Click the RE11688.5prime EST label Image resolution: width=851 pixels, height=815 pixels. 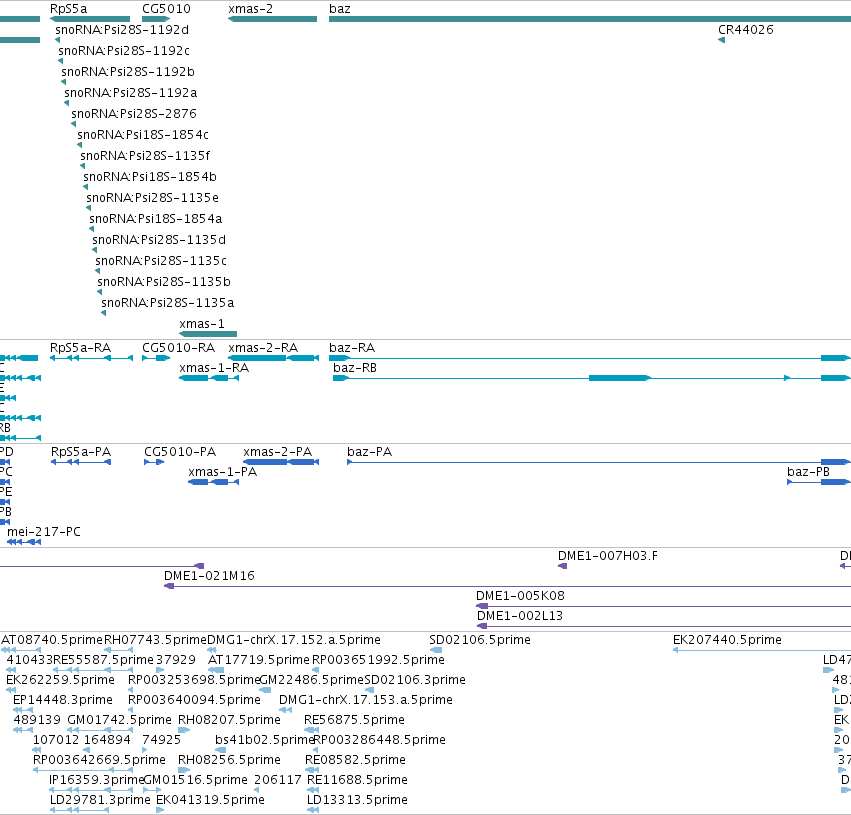357,780
